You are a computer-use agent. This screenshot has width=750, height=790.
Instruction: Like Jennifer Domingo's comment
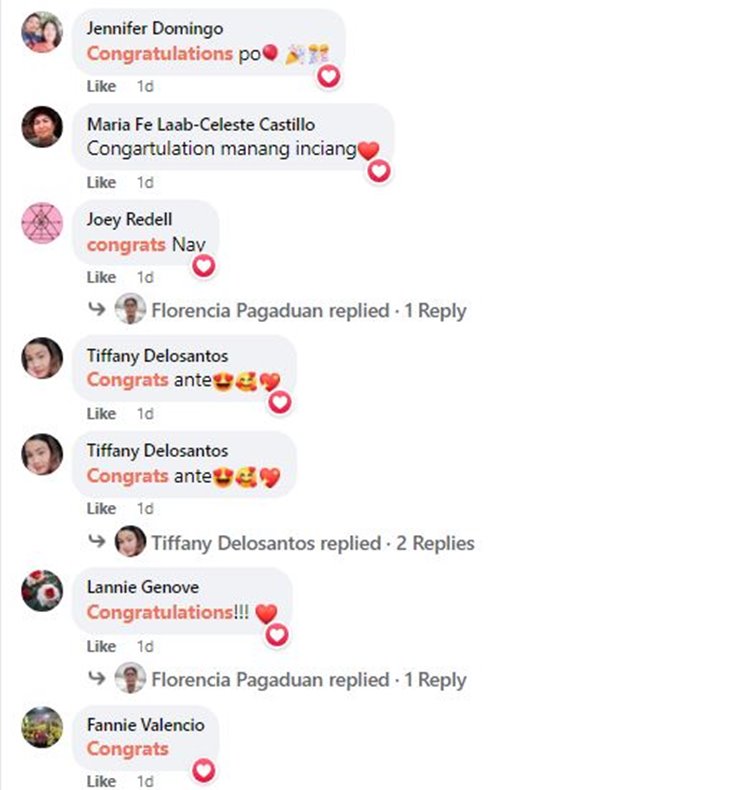click(x=101, y=87)
